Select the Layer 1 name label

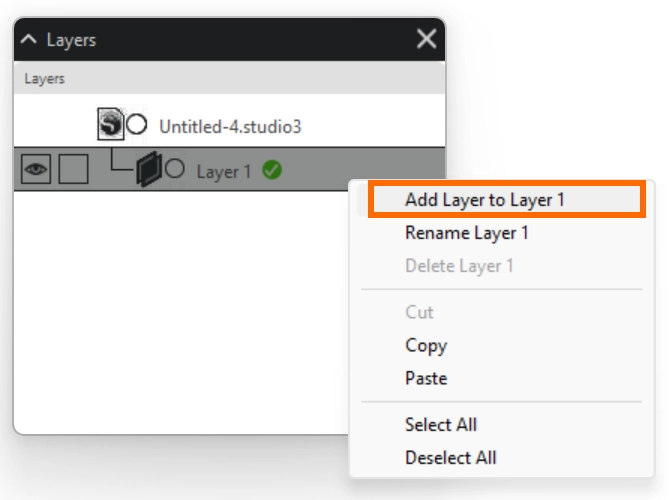[x=224, y=171]
